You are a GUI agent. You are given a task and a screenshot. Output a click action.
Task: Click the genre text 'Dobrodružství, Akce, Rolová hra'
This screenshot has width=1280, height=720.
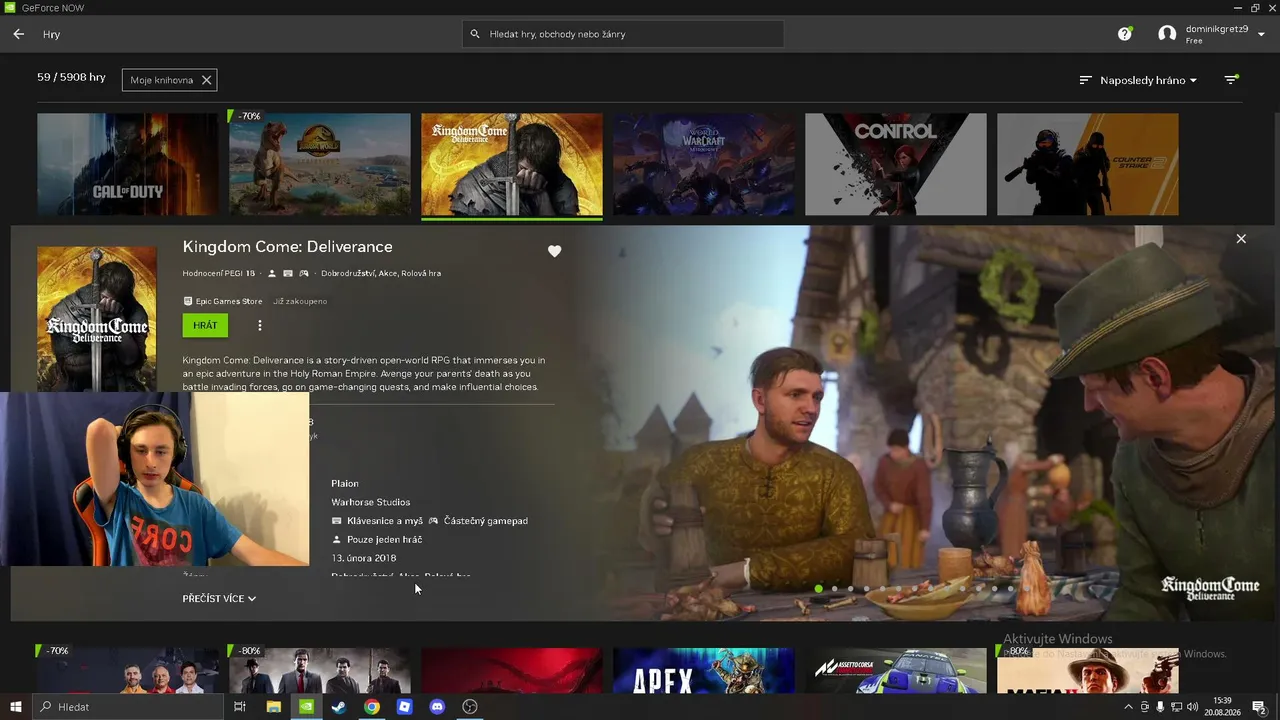tap(381, 273)
